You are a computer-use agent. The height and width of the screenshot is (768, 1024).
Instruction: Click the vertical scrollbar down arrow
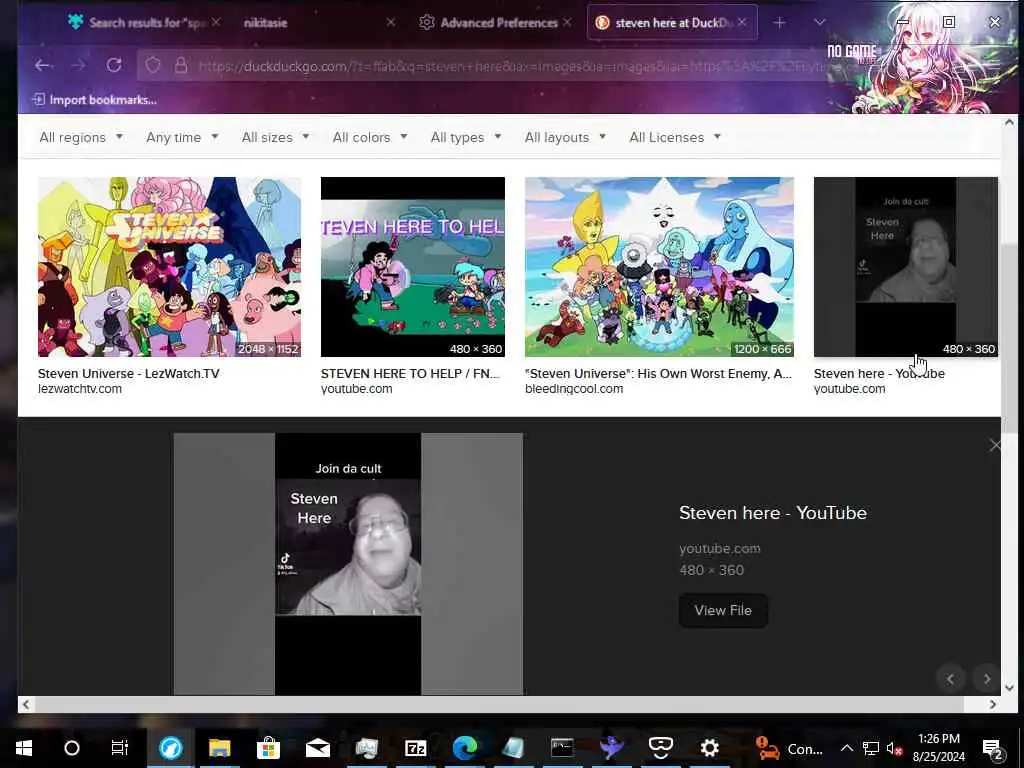click(1009, 688)
